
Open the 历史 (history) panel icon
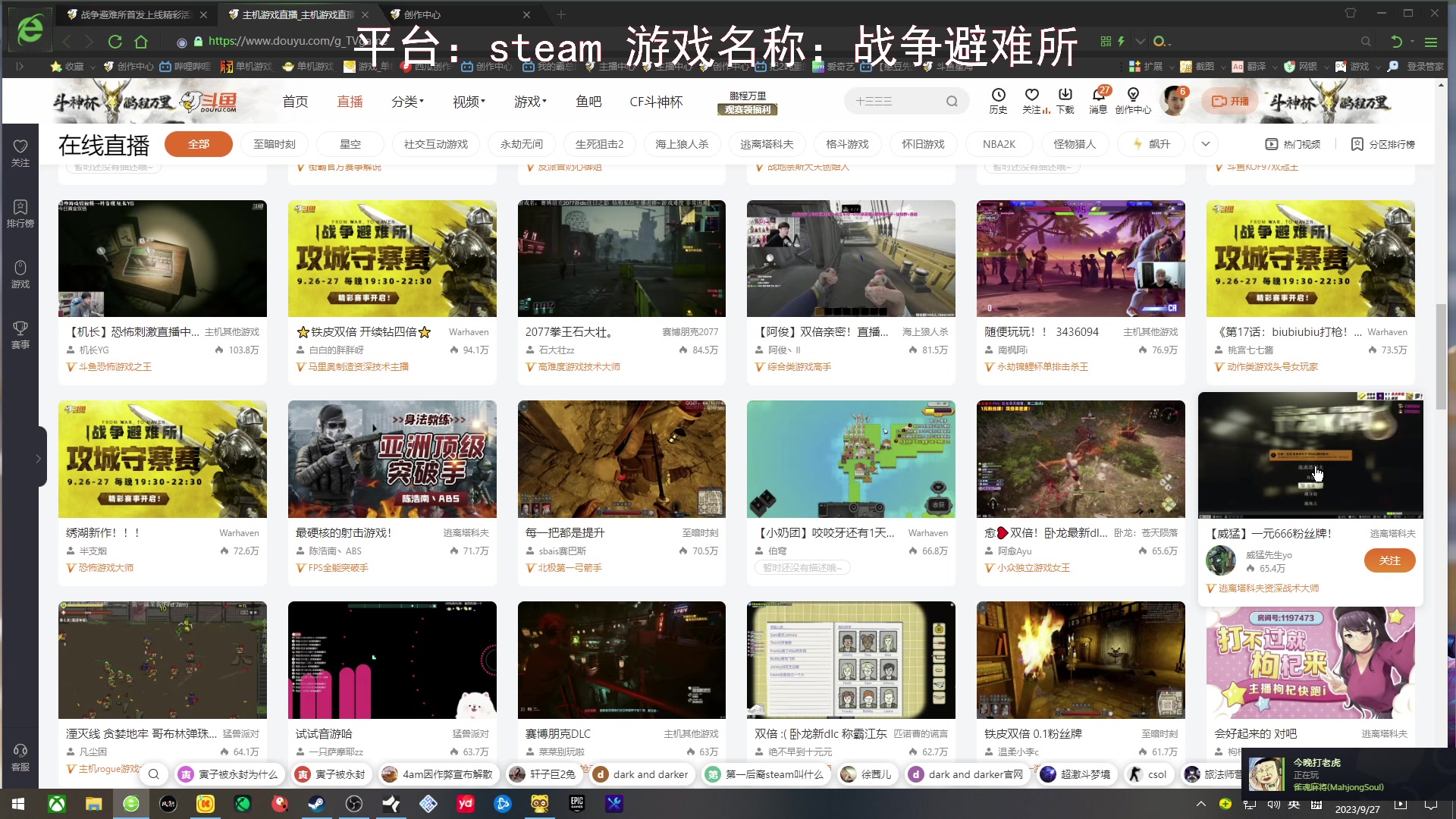click(998, 100)
